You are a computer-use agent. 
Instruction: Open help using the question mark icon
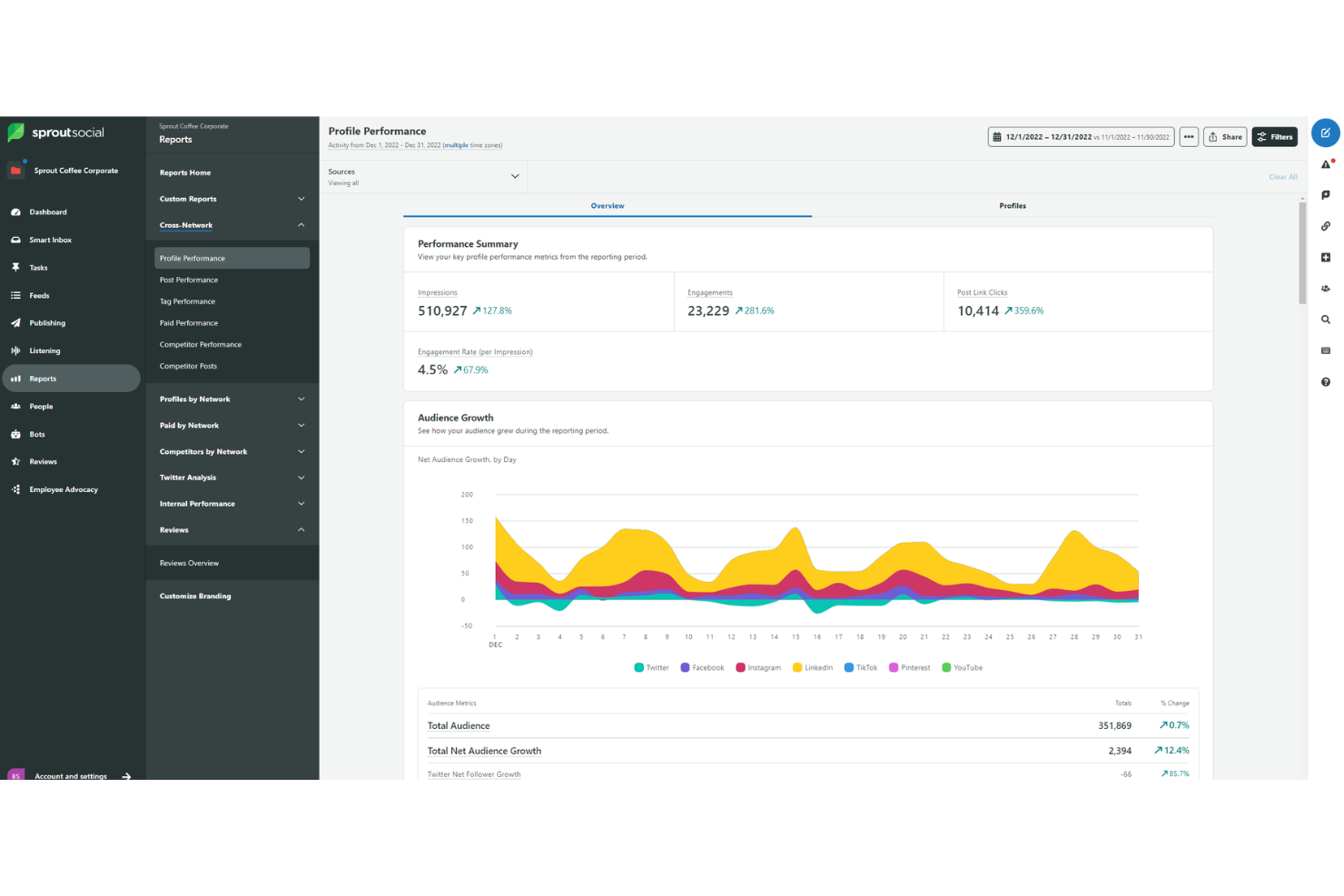coord(1325,382)
